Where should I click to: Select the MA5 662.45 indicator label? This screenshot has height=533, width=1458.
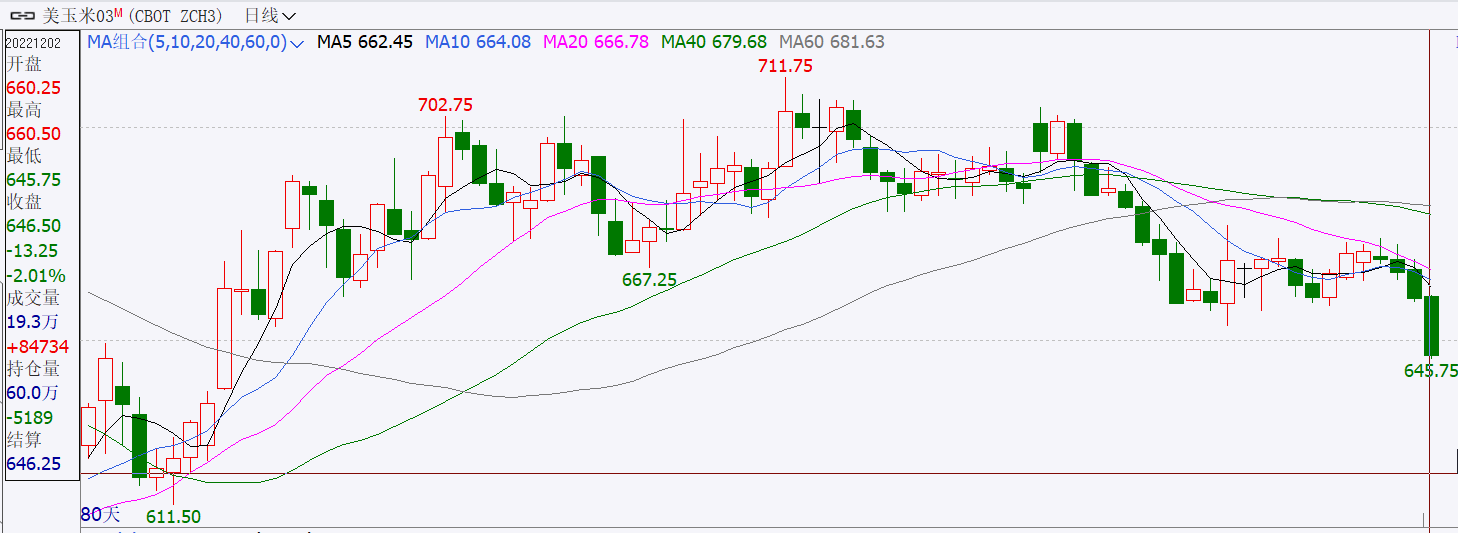click(x=365, y=42)
